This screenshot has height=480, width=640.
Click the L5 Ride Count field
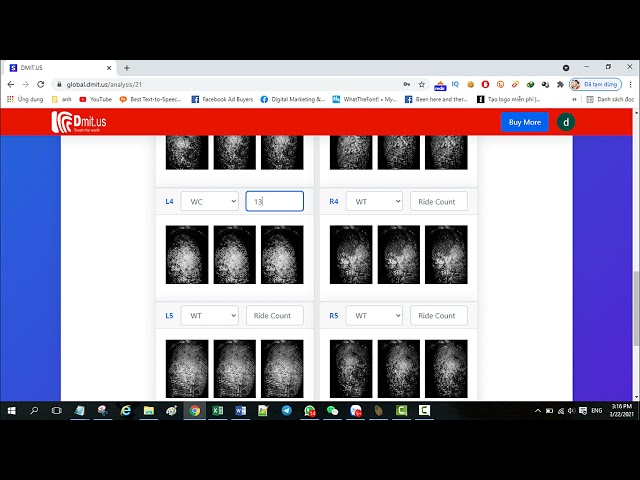[x=275, y=316]
